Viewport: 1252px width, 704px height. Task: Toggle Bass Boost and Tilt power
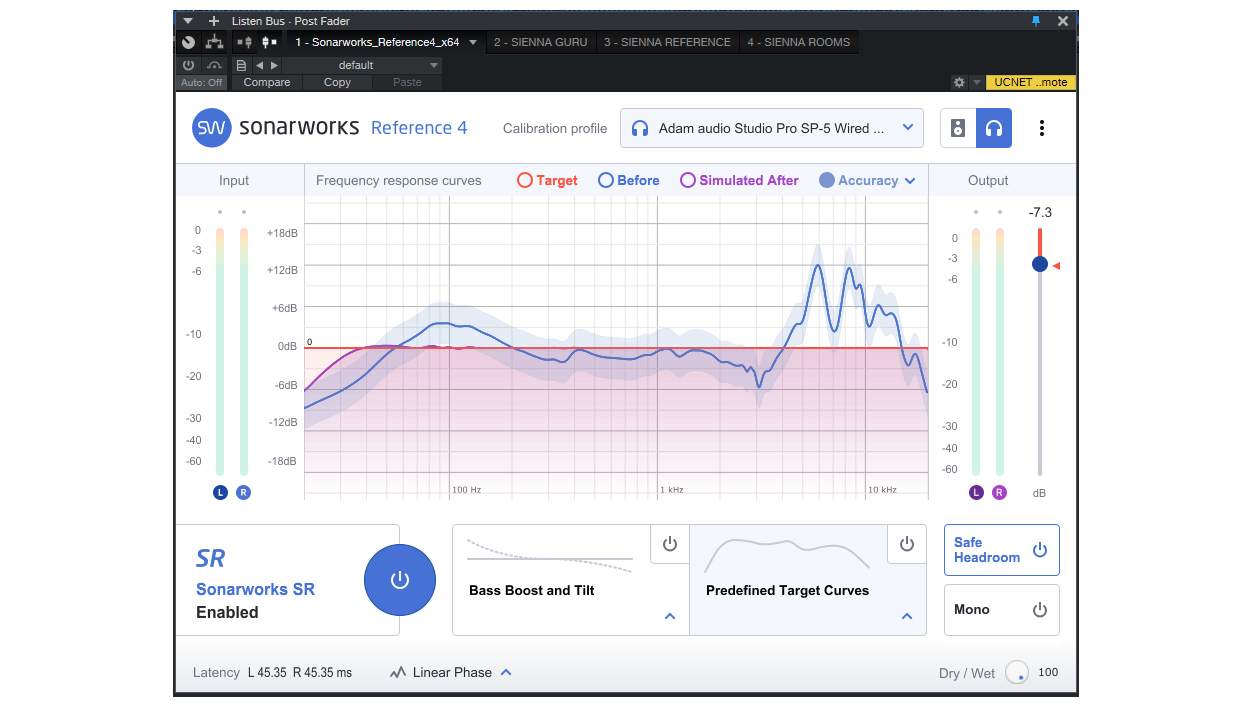click(670, 544)
